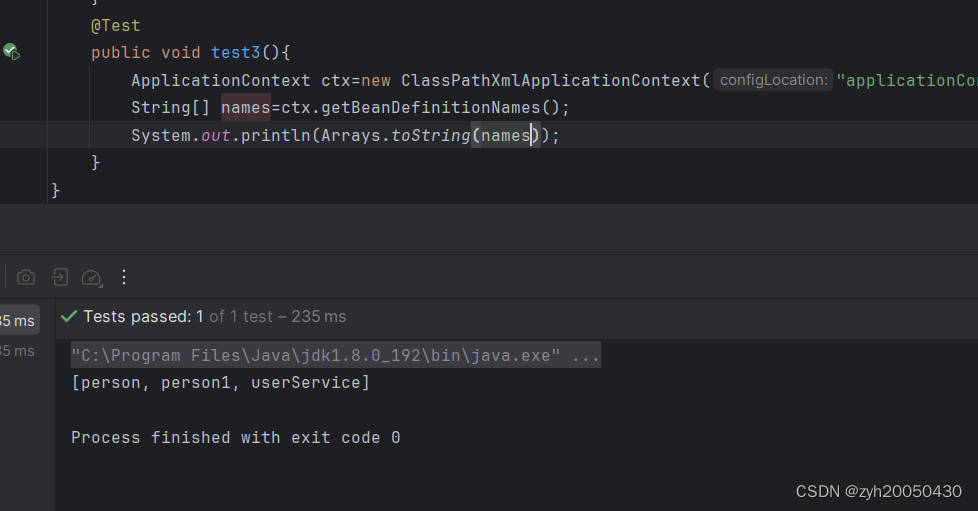Select the lower test duration row in tree
Screen dimensions: 978x511
coord(17,351)
